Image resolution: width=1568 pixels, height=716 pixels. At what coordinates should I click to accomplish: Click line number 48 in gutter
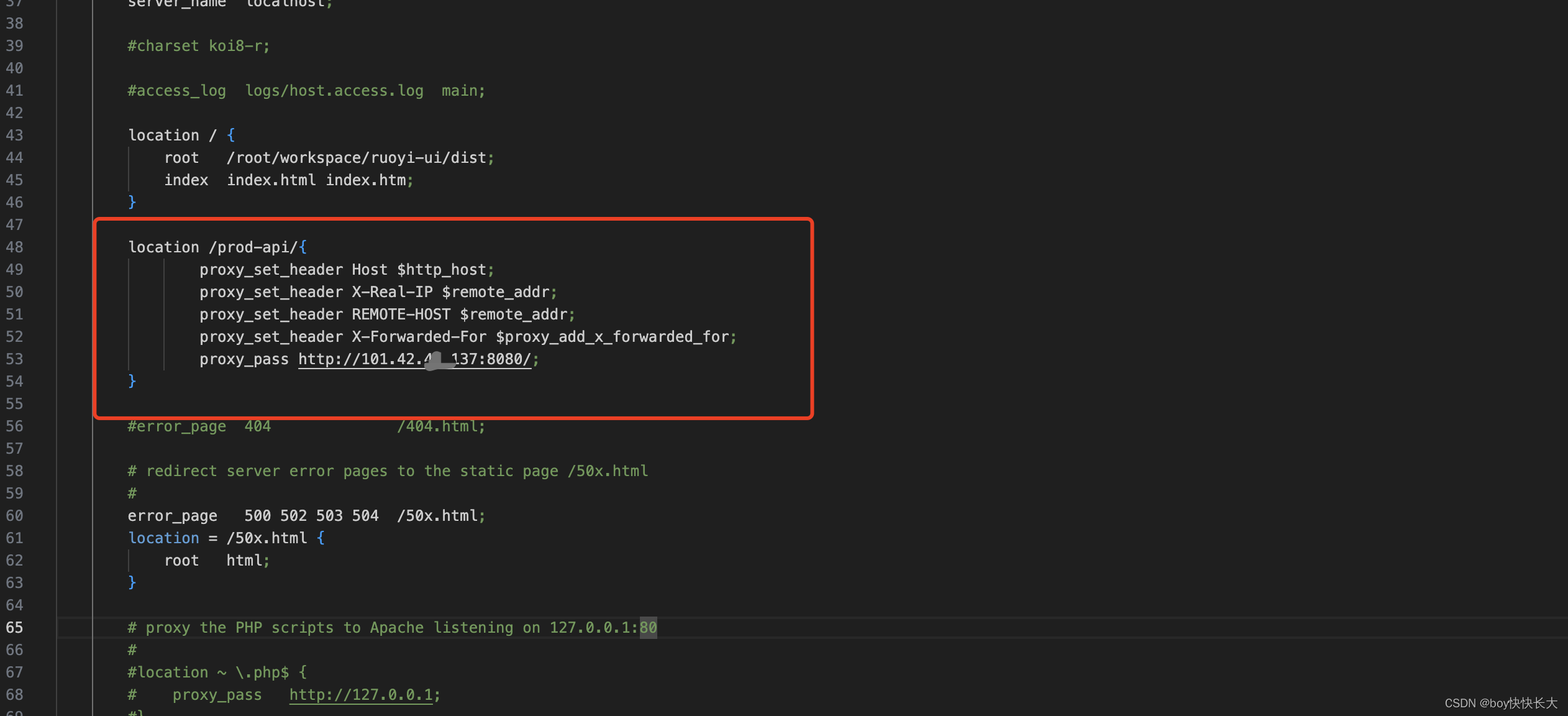point(14,247)
